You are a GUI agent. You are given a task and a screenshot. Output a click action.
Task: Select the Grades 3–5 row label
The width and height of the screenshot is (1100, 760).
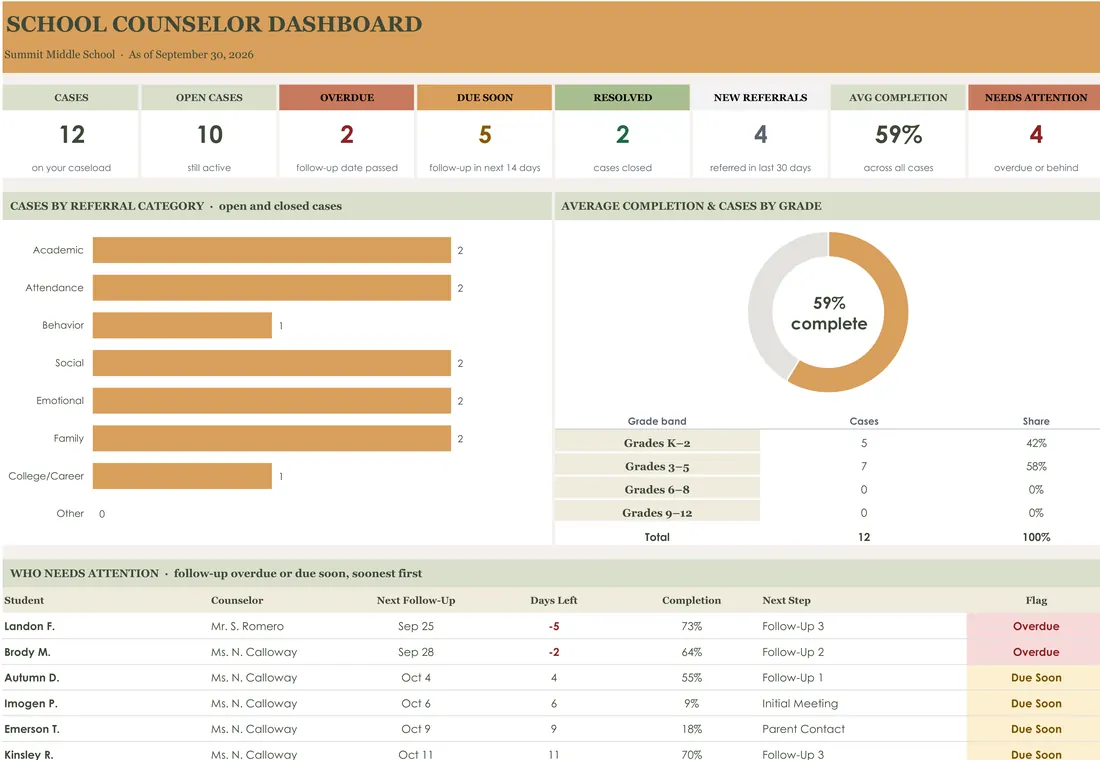(x=657, y=467)
